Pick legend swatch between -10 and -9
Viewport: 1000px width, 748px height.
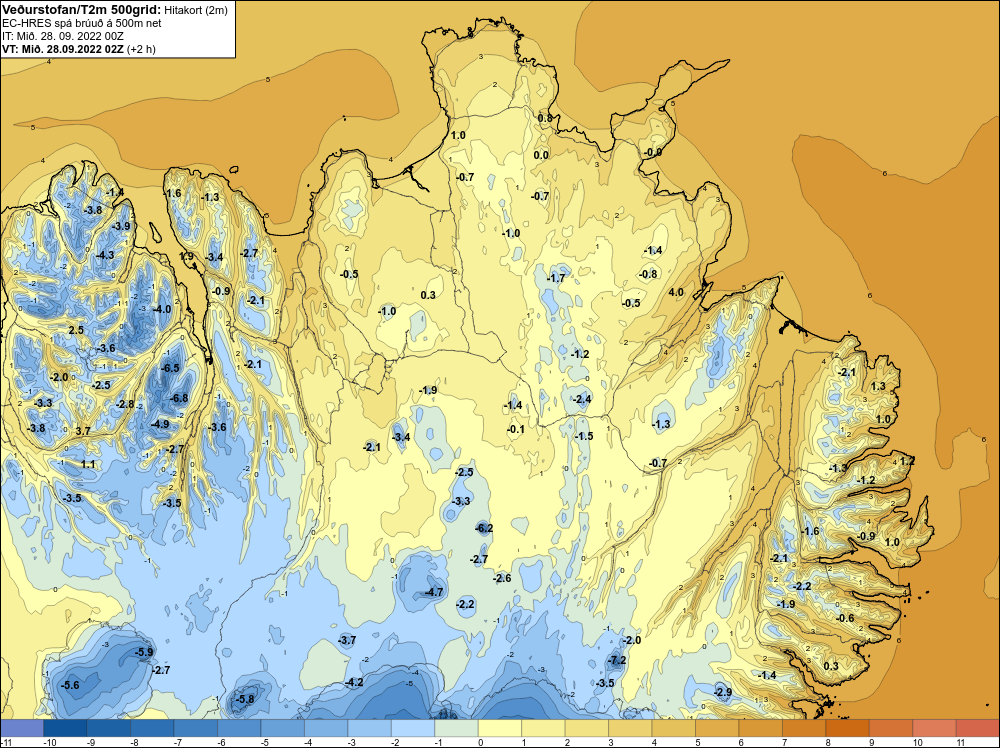(65, 728)
